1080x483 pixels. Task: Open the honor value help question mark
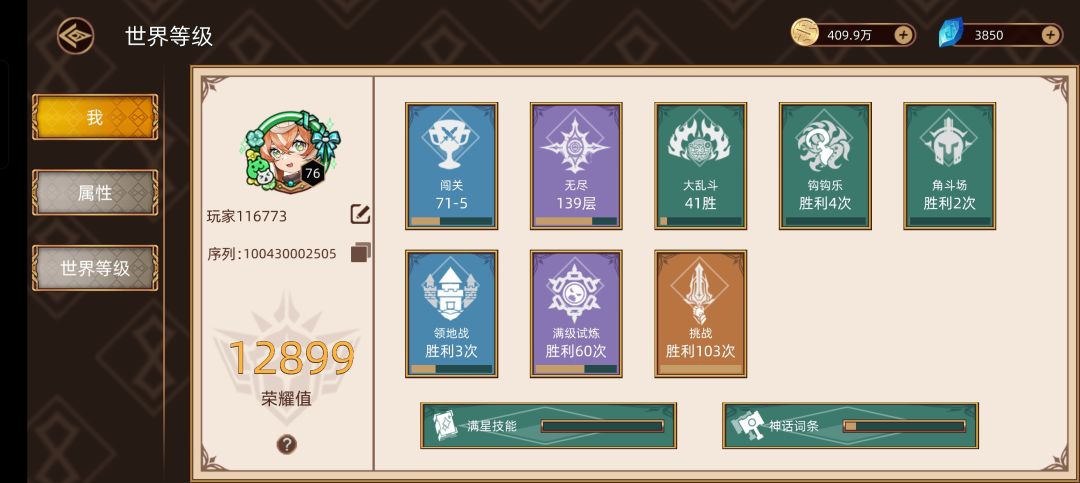(287, 444)
